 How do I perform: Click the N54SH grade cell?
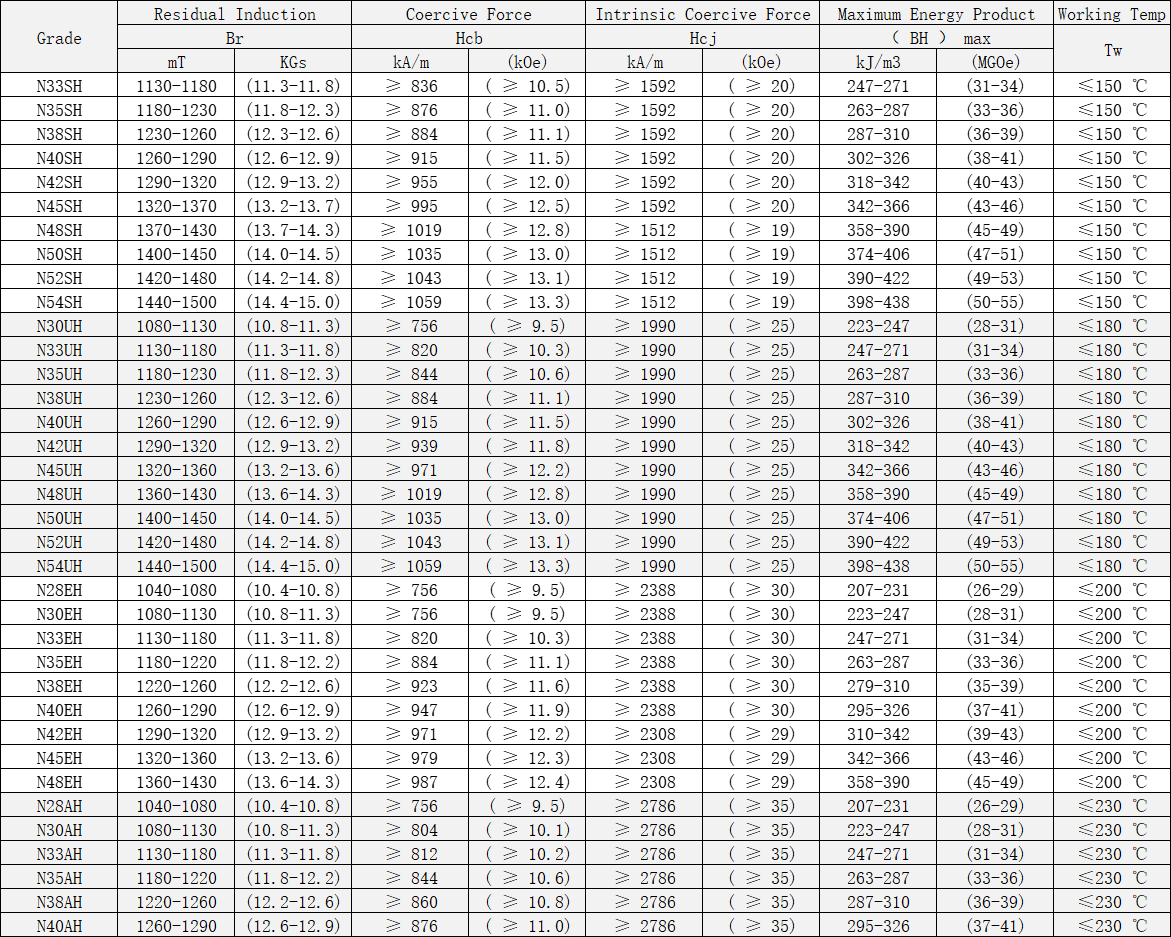[x=59, y=302]
